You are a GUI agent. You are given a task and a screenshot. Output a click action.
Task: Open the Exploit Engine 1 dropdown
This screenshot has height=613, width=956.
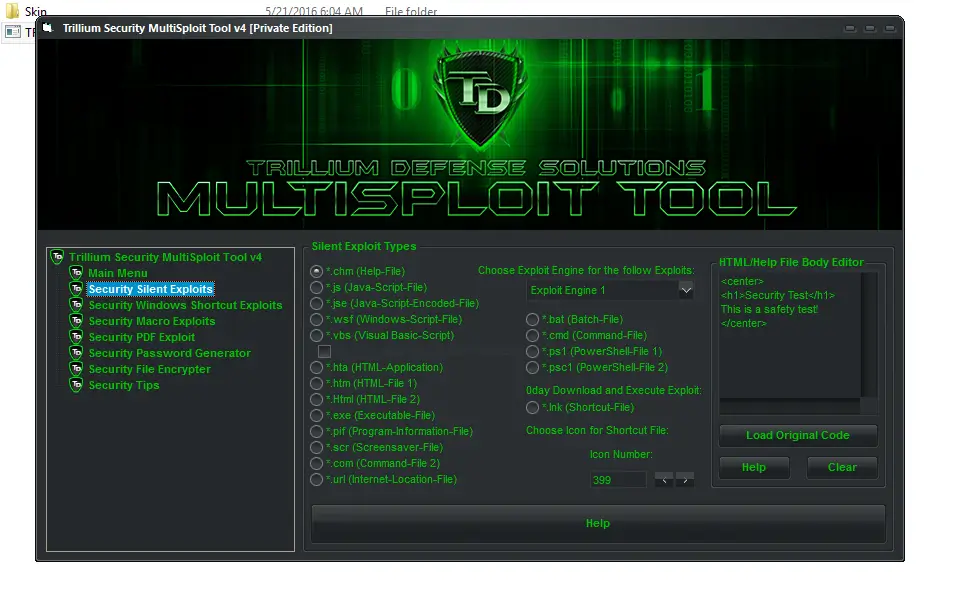687,290
